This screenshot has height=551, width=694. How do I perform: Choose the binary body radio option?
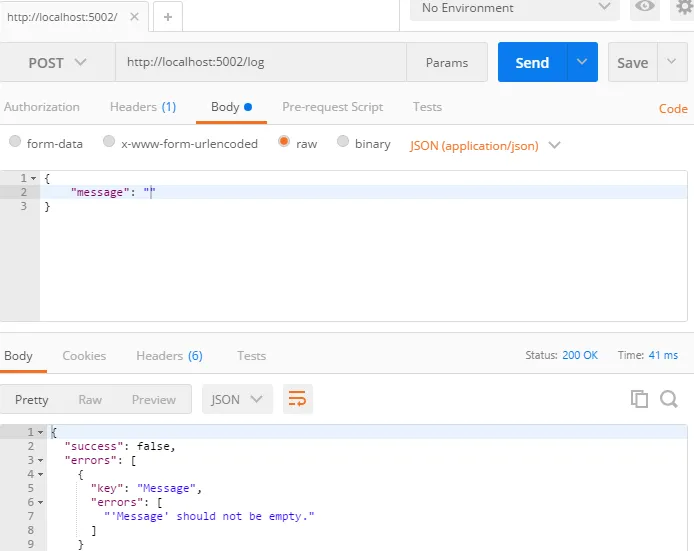coord(343,143)
